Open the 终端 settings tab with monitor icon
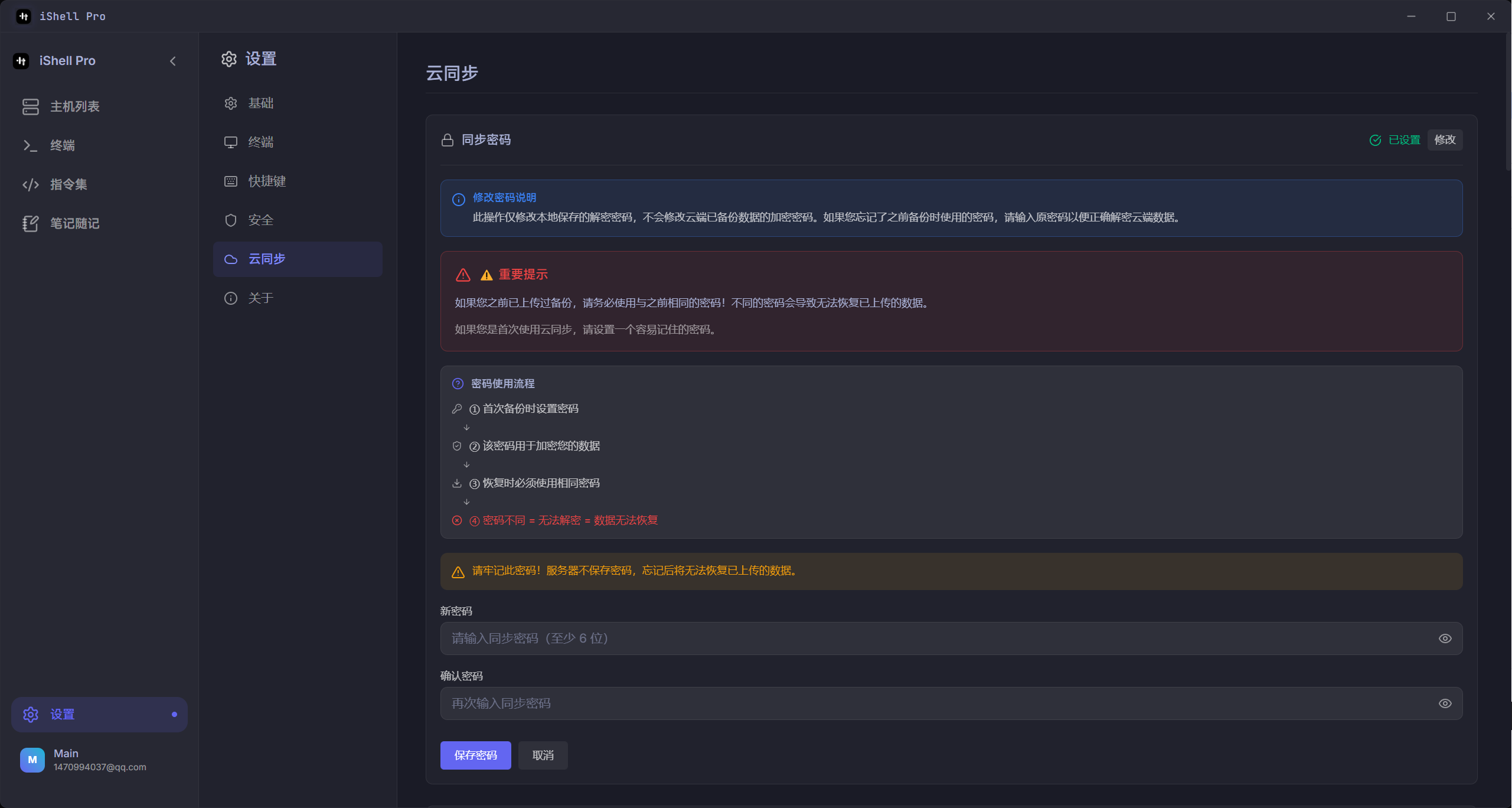Viewport: 1512px width, 808px height. [298, 142]
